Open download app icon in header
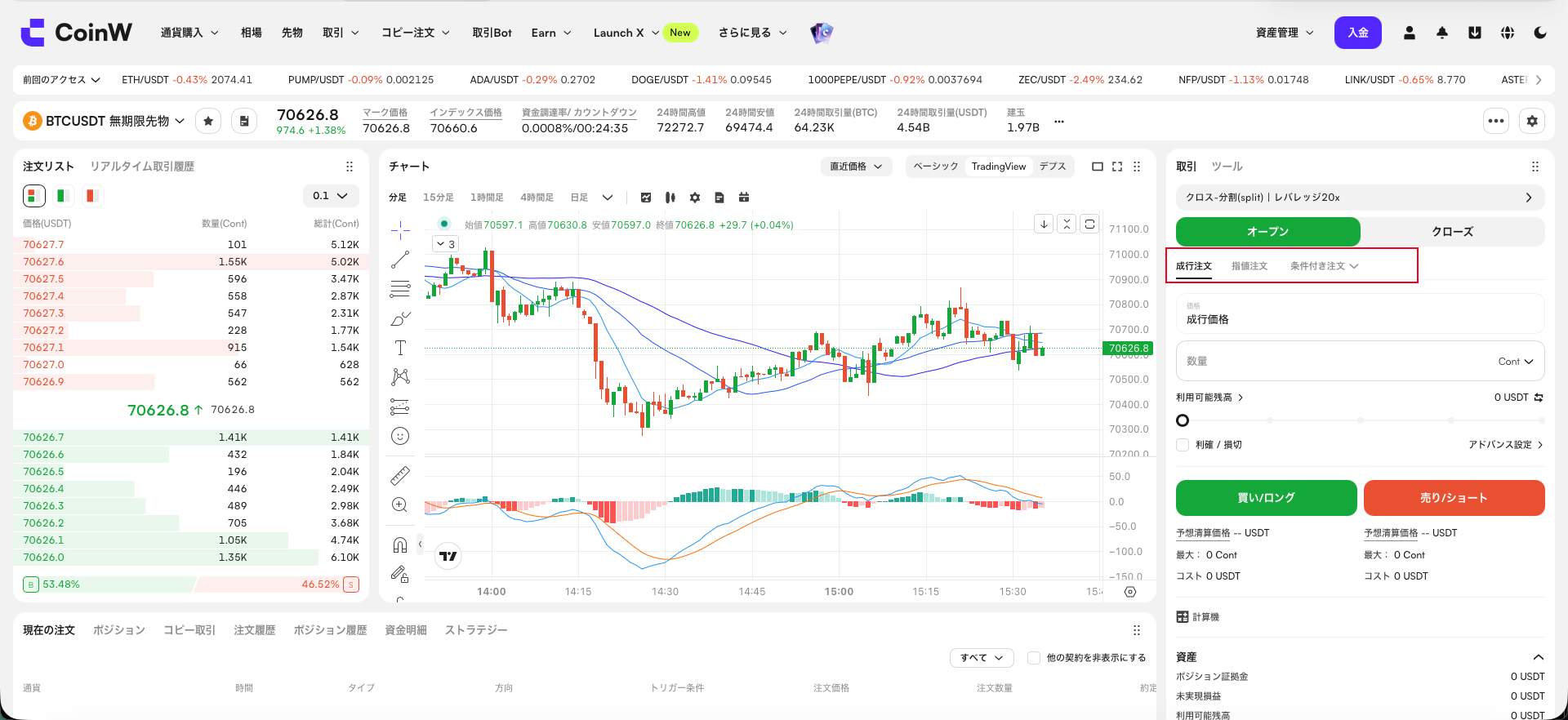 pos(1475,33)
